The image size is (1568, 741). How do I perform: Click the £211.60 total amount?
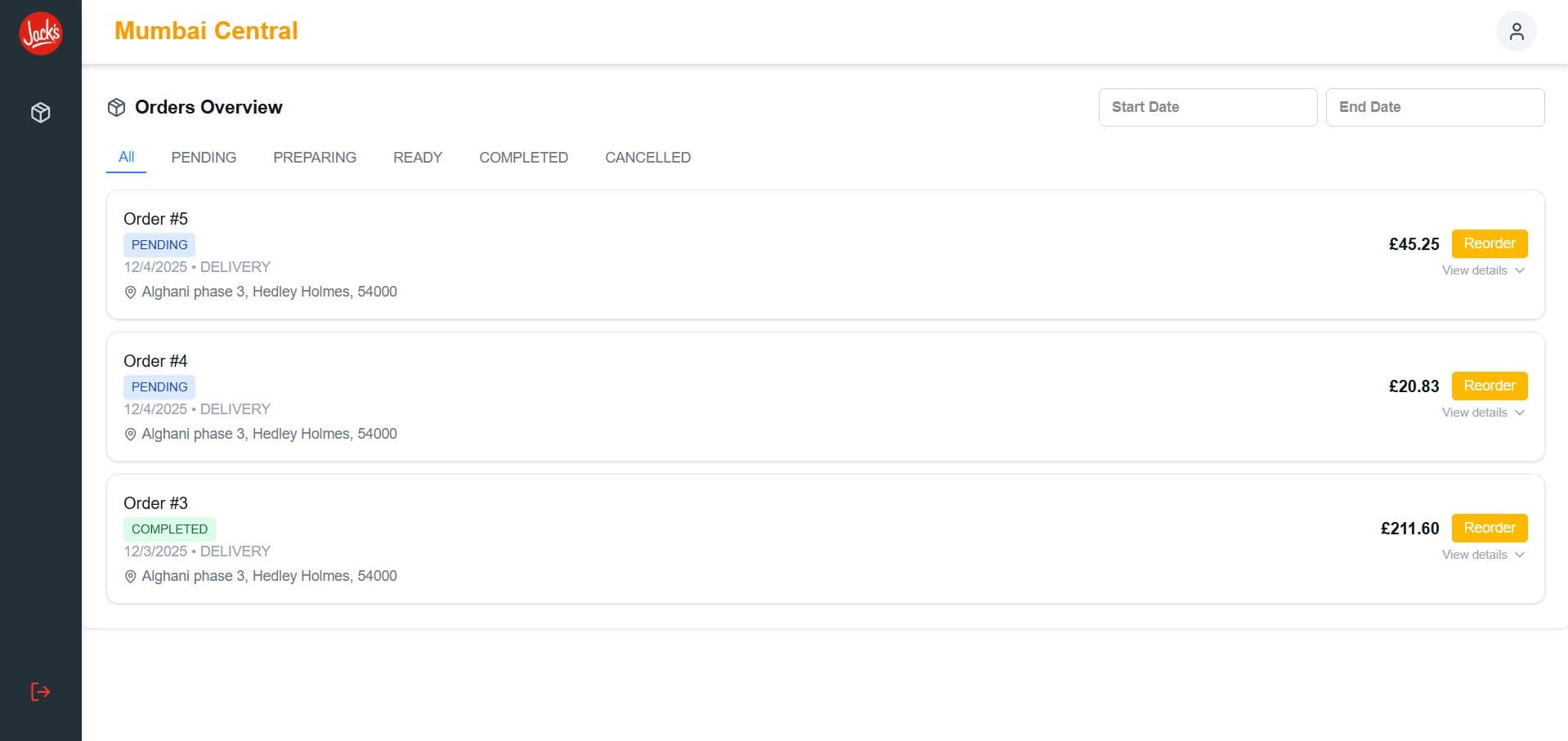pyautogui.click(x=1409, y=529)
